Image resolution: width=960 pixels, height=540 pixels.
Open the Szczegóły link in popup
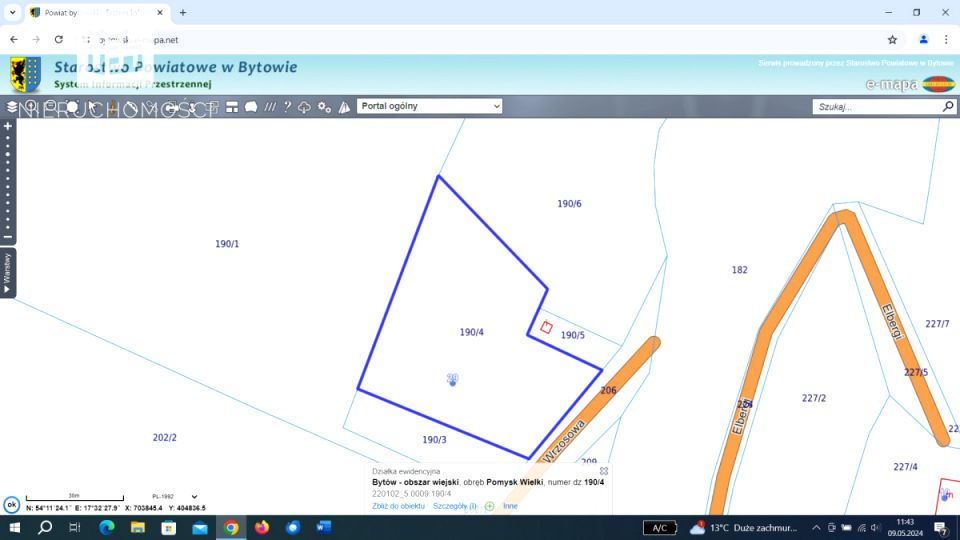pos(454,506)
